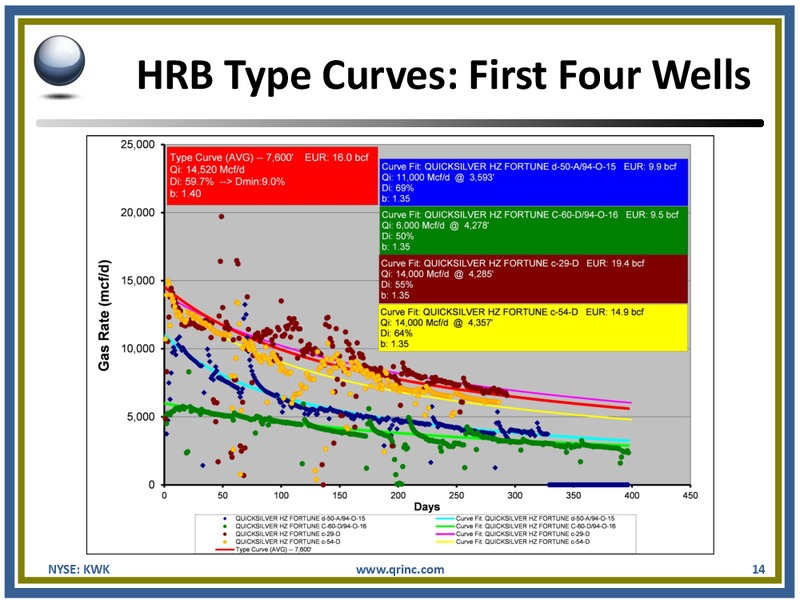Click the cyan line swatch for Curve Fit d-50-A/94-O-15

pos(445,518)
